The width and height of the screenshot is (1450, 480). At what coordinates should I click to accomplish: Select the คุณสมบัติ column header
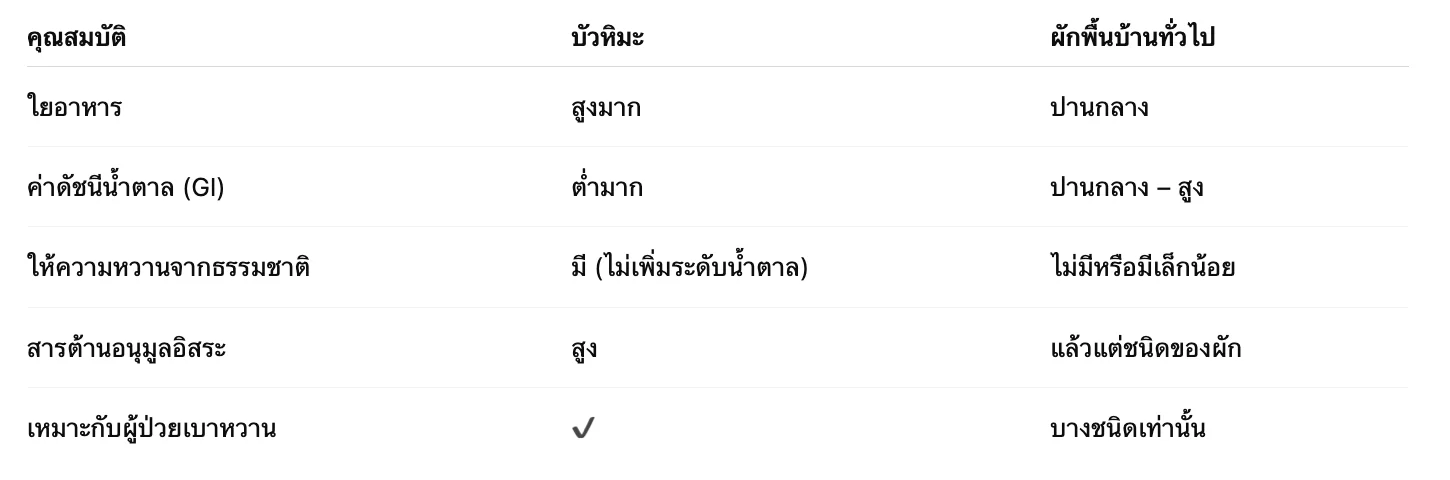76,38
